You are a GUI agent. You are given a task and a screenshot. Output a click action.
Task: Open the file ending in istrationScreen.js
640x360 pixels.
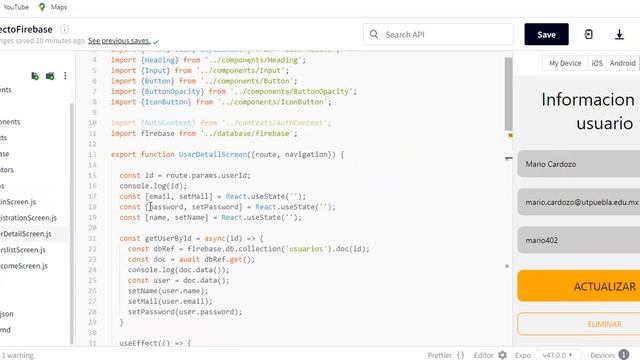[x=28, y=218]
